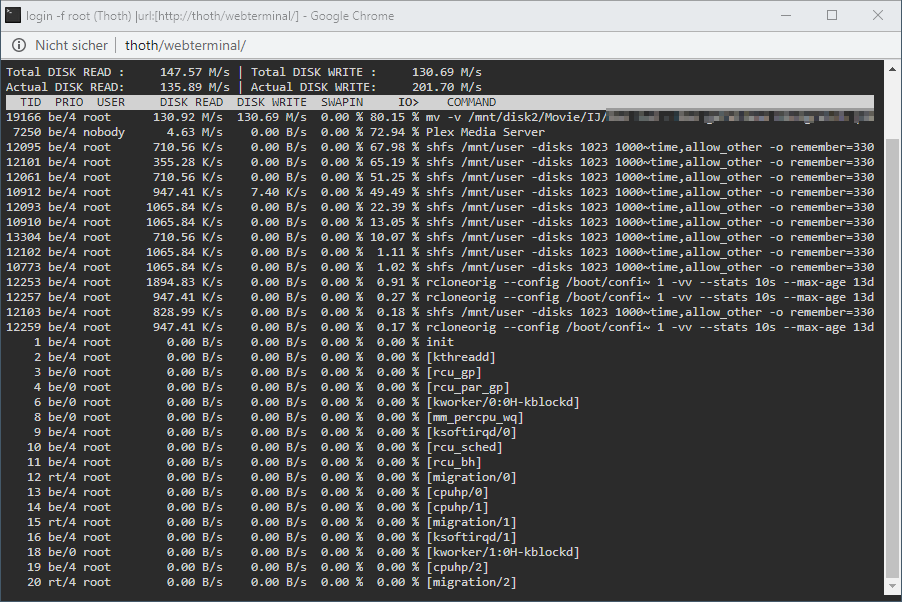Click the [migration/2] process
The width and height of the screenshot is (902, 602).
tap(471, 582)
